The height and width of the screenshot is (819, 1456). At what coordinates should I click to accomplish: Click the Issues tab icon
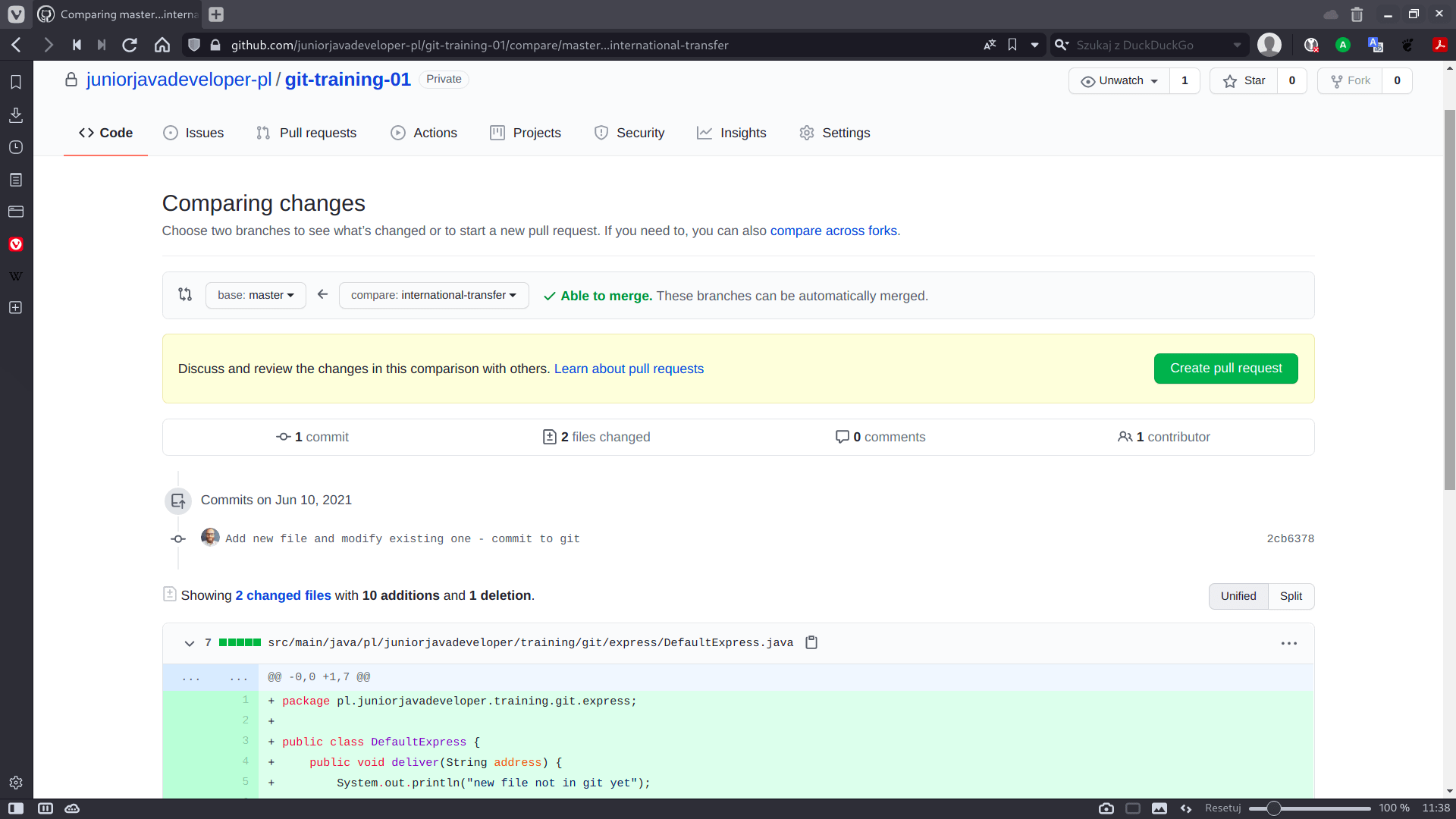click(170, 133)
